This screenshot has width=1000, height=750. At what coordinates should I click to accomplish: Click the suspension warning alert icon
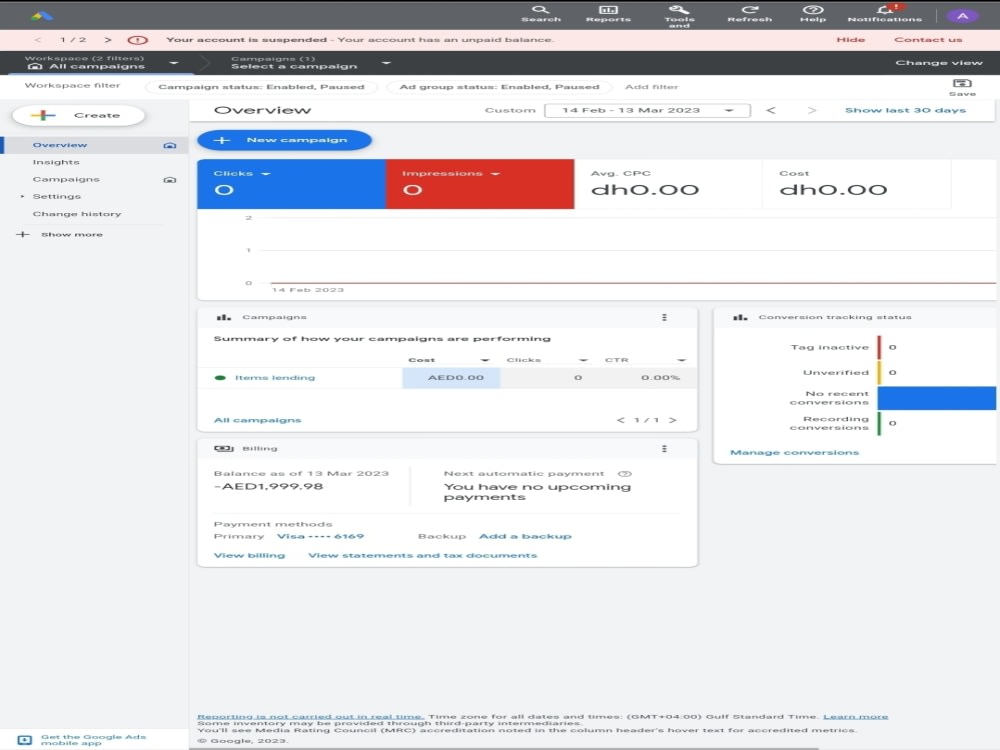pos(138,40)
